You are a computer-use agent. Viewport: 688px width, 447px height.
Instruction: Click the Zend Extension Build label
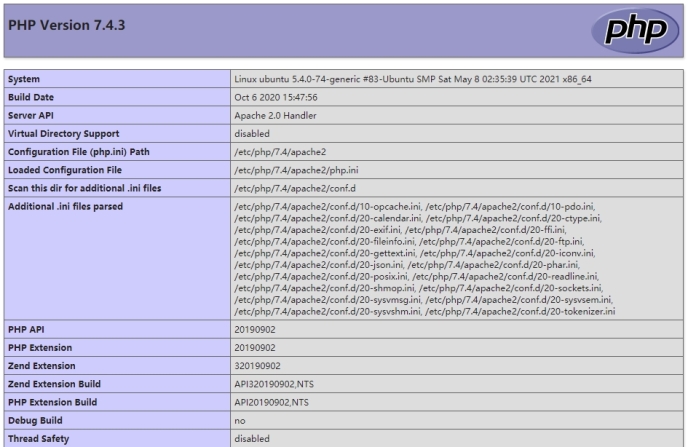54,384
